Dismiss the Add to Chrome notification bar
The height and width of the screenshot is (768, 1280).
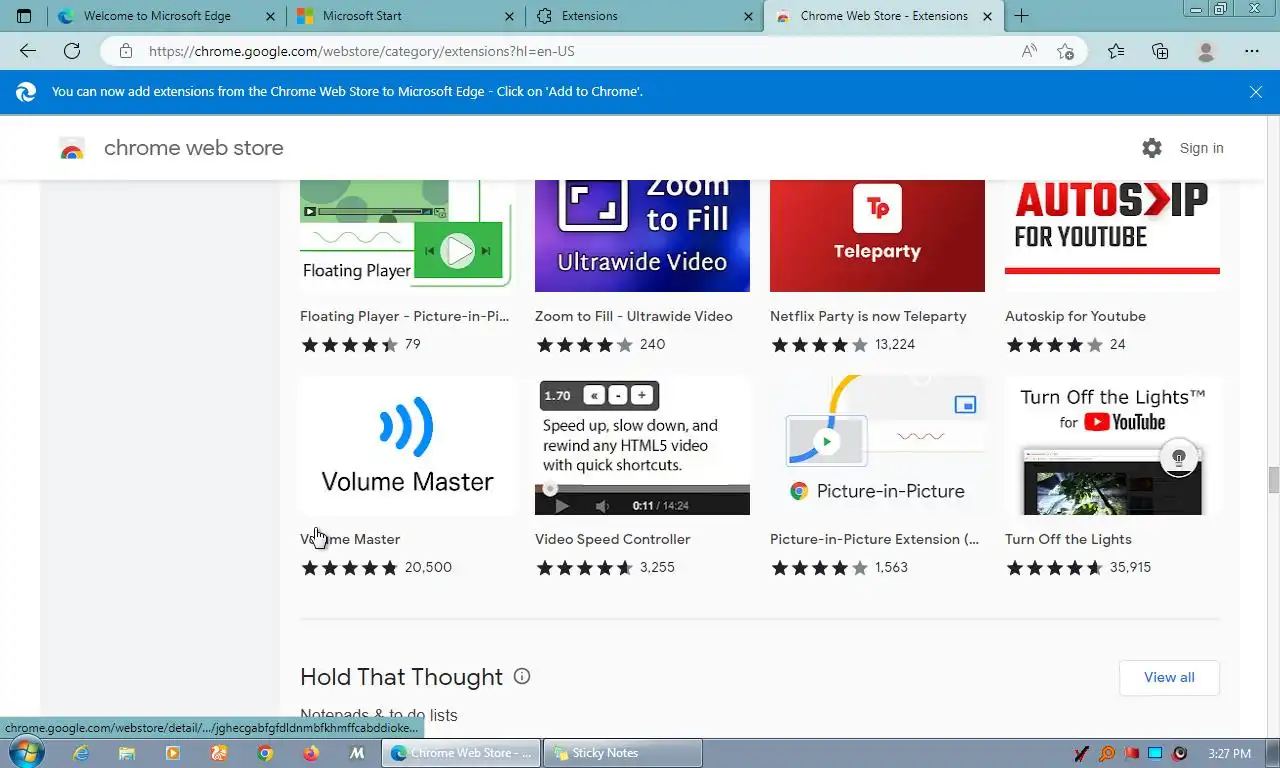(1256, 91)
